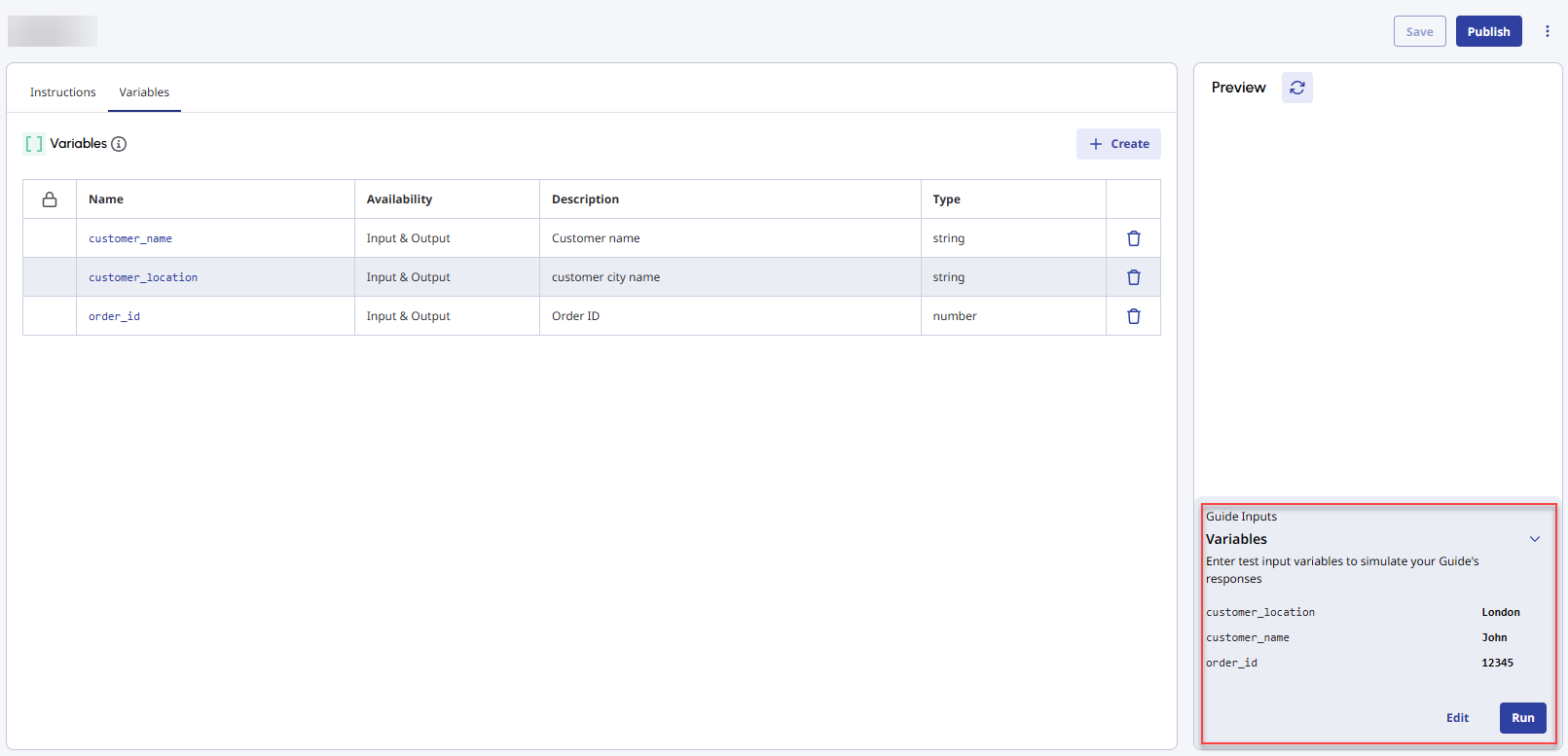Select the customer_name variable name cell
This screenshot has height=756, width=1568.
(130, 238)
